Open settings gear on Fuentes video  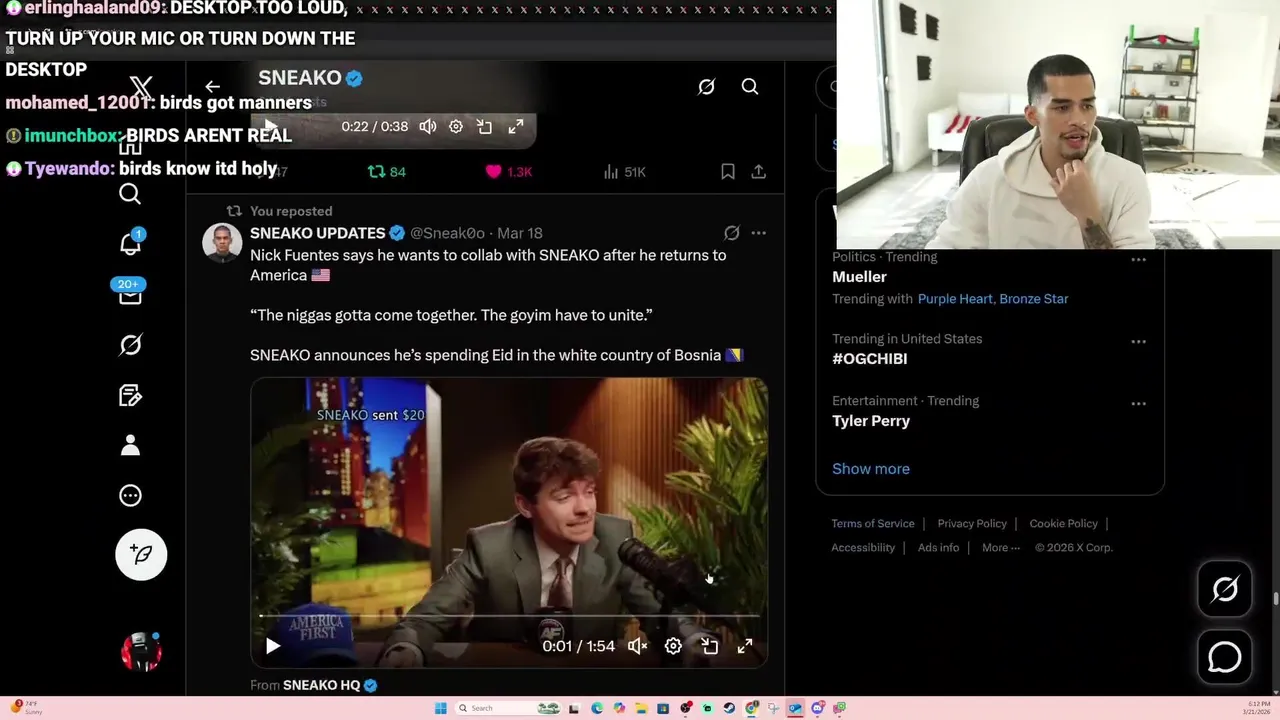point(673,646)
